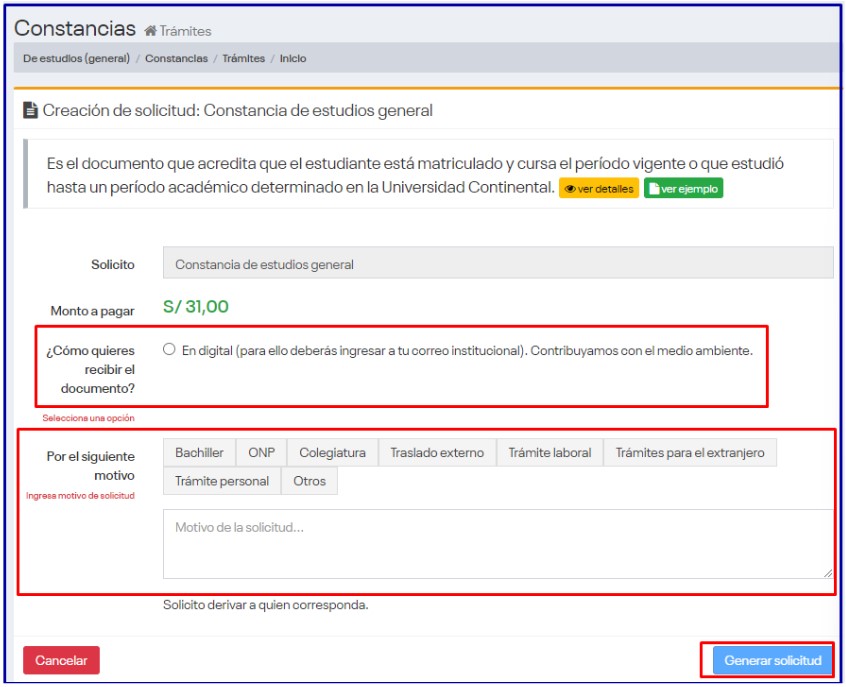The width and height of the screenshot is (846, 687).
Task: Click the home icon beside Trámites
Action: pos(151,31)
